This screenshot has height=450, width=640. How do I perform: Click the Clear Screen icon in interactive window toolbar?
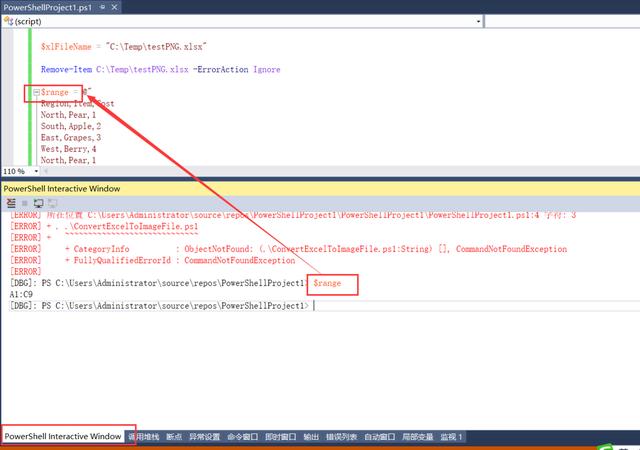click(11, 203)
